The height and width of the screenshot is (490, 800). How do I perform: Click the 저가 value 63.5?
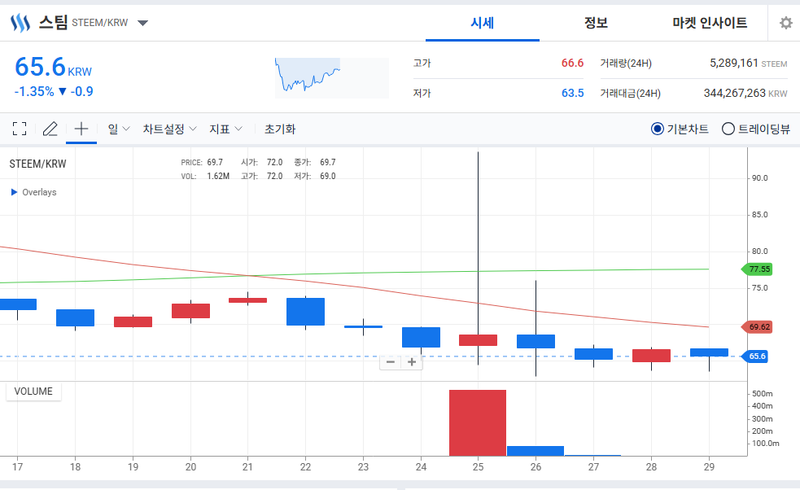pyautogui.click(x=572, y=93)
